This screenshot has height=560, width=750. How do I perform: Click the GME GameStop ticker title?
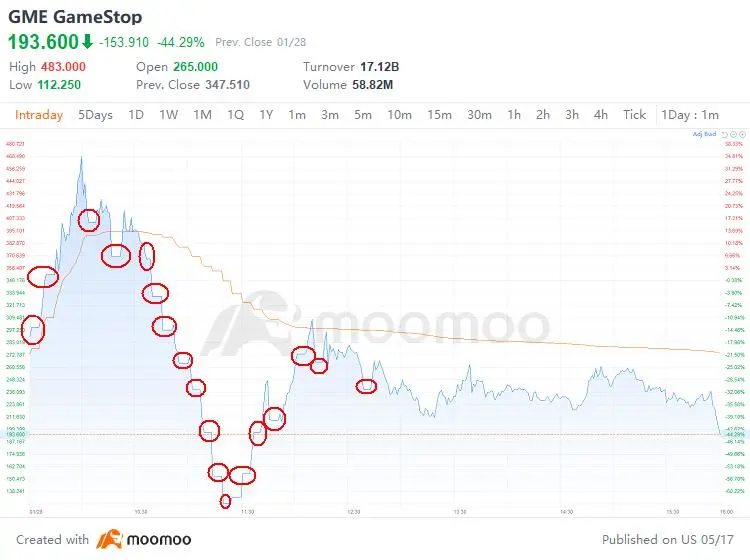click(x=75, y=17)
